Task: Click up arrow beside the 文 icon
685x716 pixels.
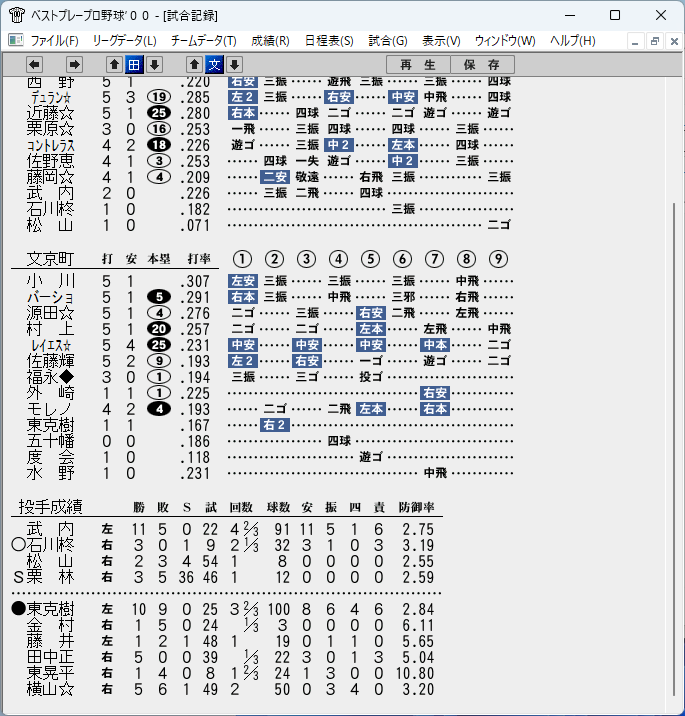Action: tap(195, 65)
